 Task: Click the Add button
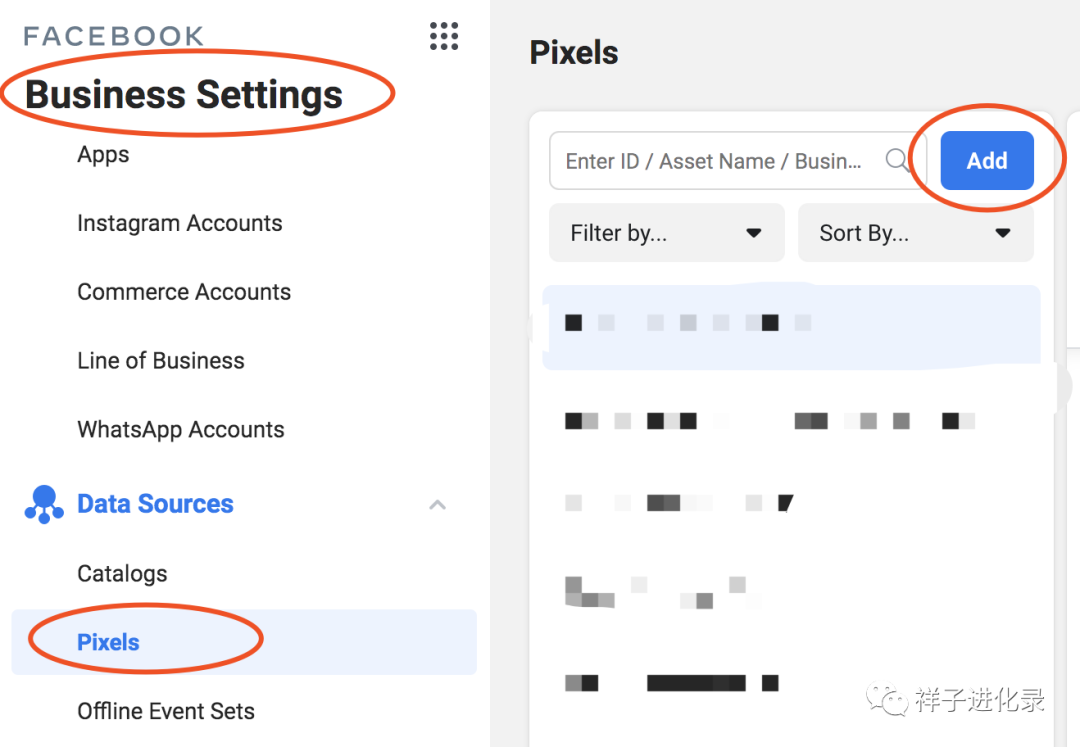[986, 160]
